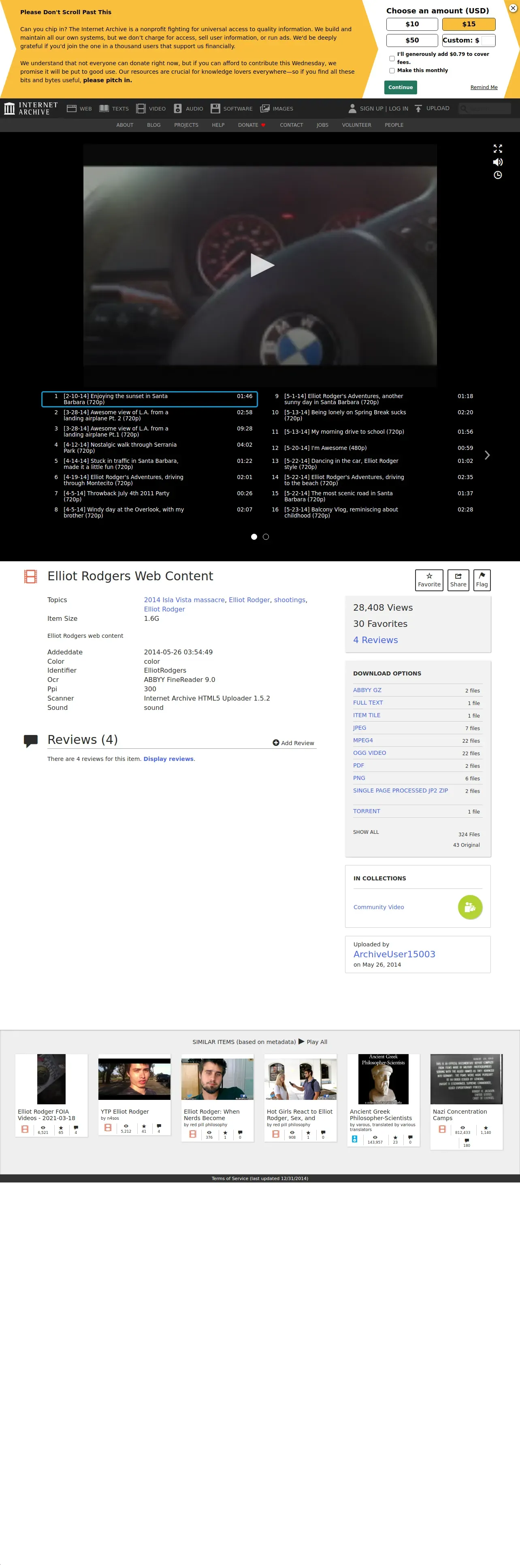This screenshot has height=1568, width=520.
Task: Open the 2014 Isla Vista massacre topic
Action: 184,600
